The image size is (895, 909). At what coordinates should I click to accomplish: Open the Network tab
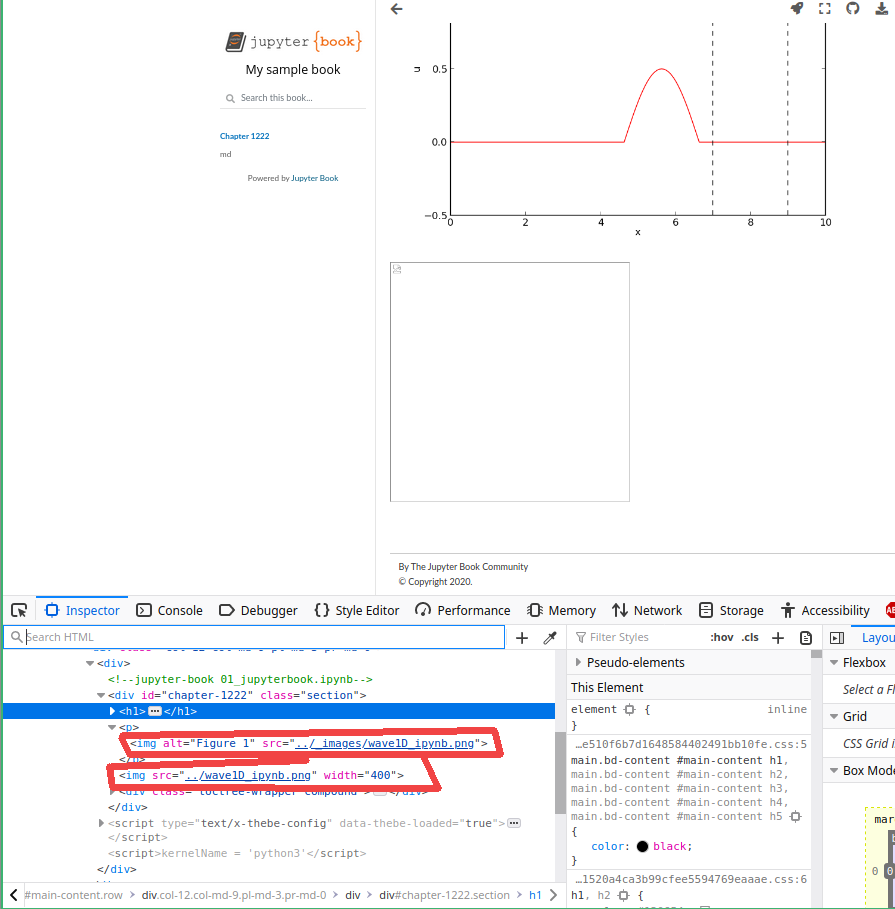tap(647, 610)
